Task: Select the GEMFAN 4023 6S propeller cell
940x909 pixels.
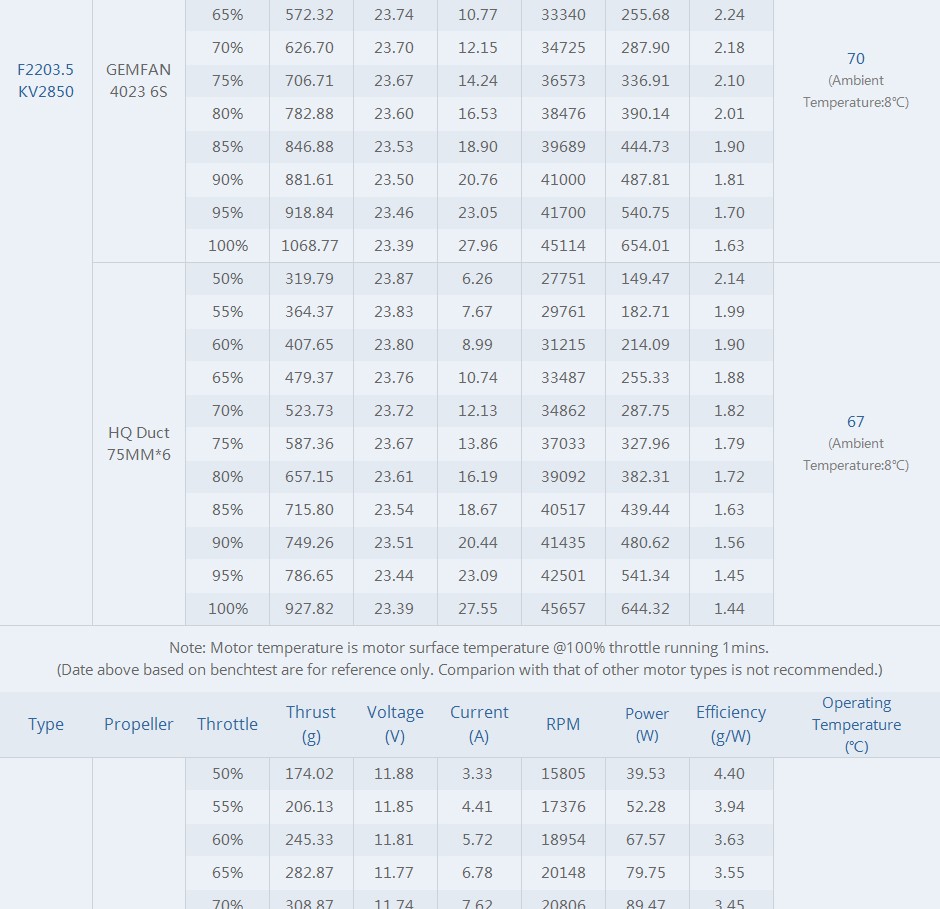Action: point(138,81)
